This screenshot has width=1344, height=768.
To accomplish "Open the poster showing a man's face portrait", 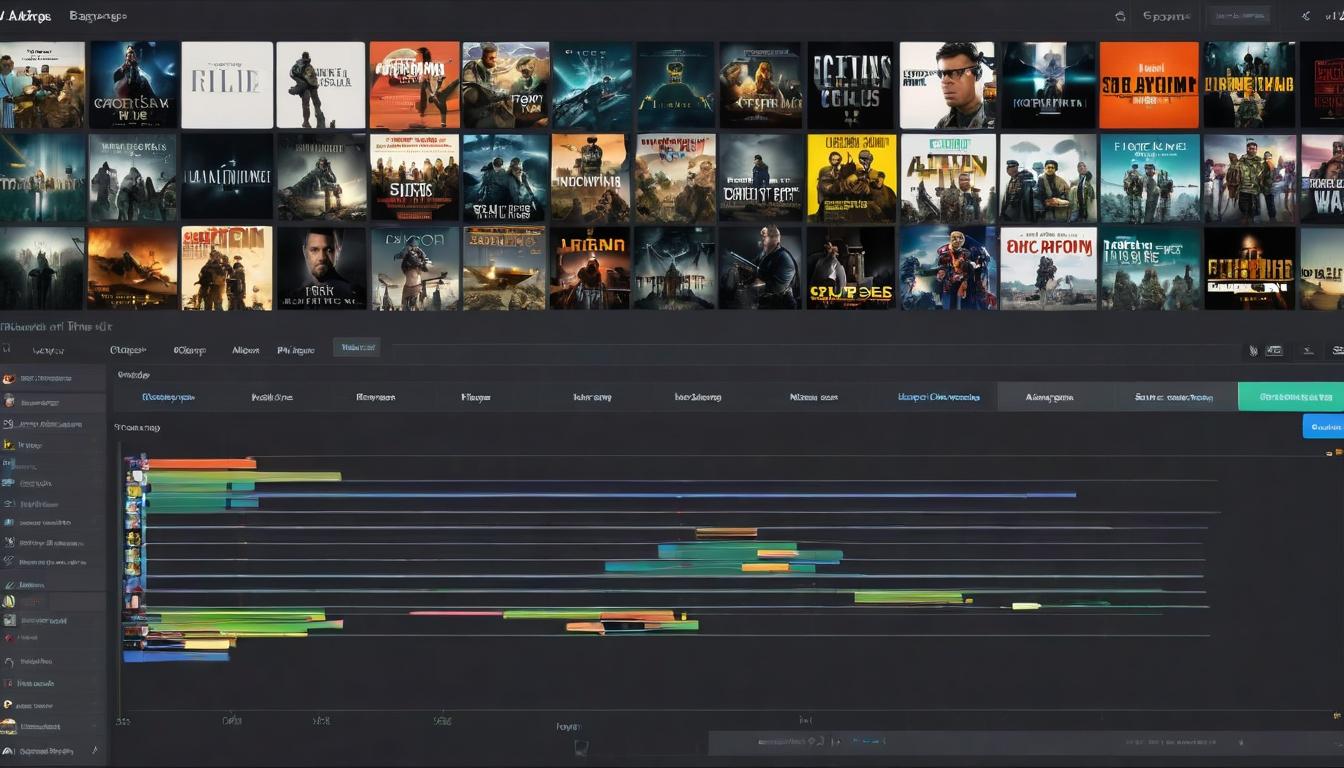I will click(x=321, y=268).
